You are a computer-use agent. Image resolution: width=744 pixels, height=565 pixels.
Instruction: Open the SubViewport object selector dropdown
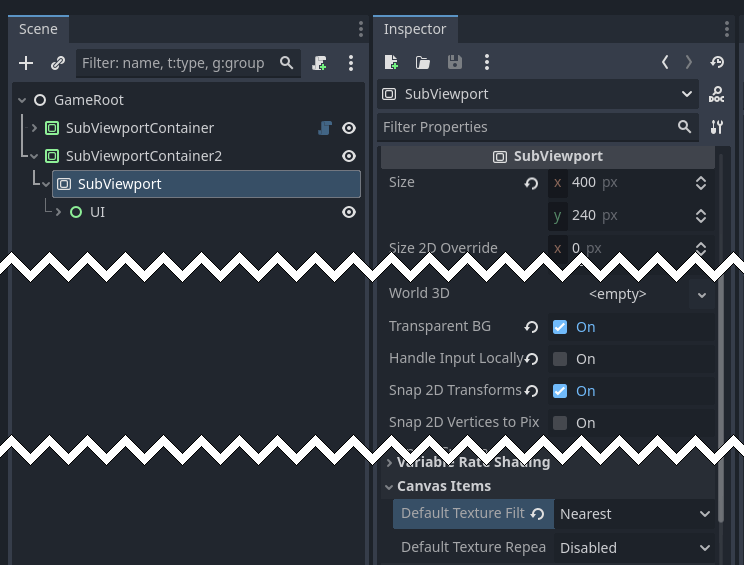pyautogui.click(x=538, y=94)
